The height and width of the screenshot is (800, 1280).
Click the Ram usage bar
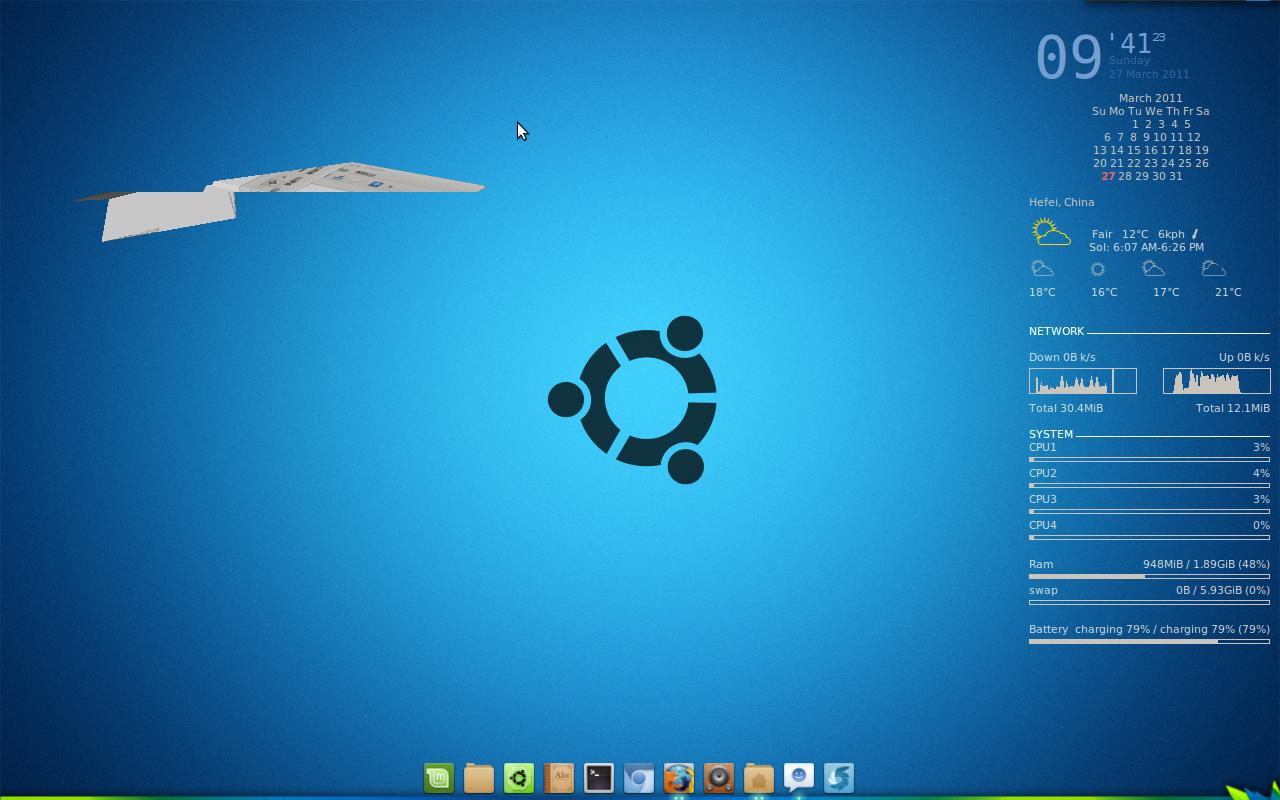point(1149,576)
